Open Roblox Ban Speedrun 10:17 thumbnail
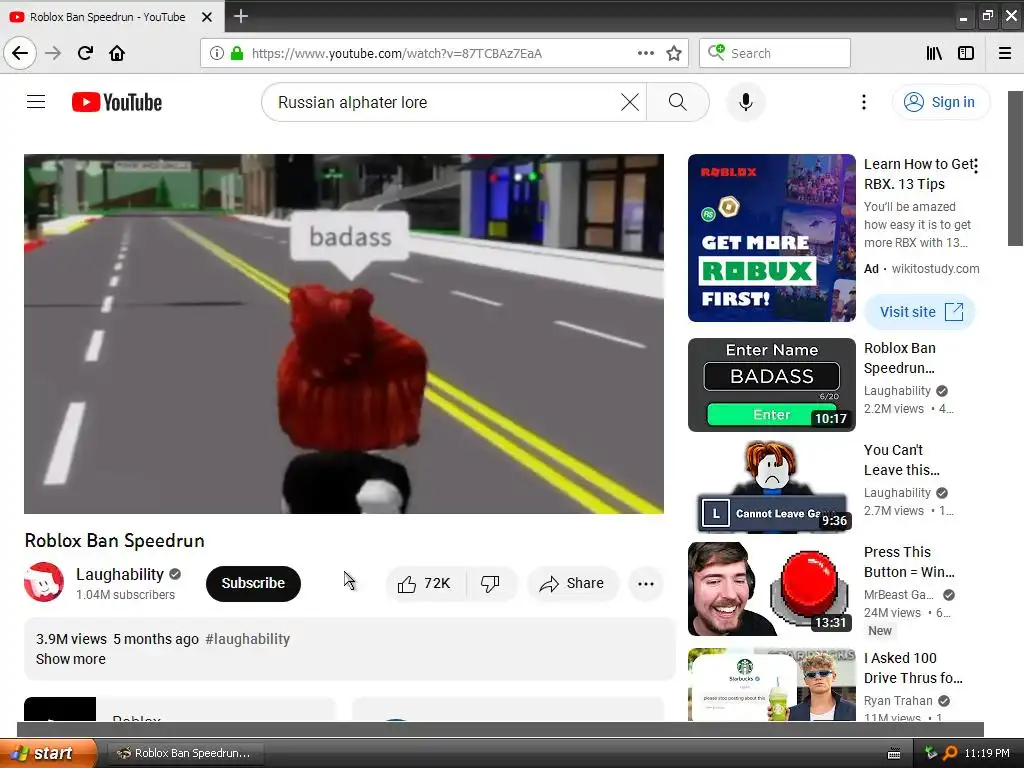The height and width of the screenshot is (768, 1024). [x=771, y=385]
